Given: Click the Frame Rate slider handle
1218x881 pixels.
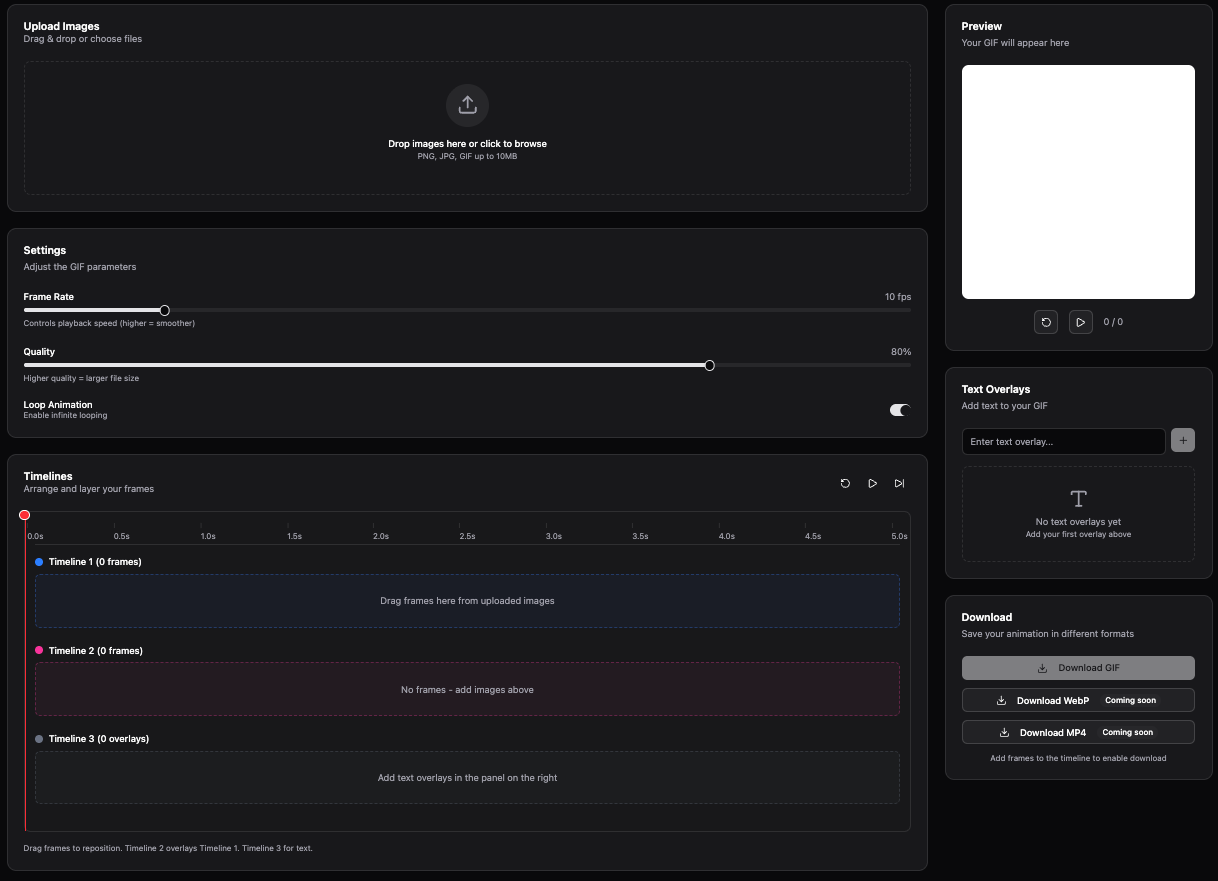Looking at the screenshot, I should point(164,310).
